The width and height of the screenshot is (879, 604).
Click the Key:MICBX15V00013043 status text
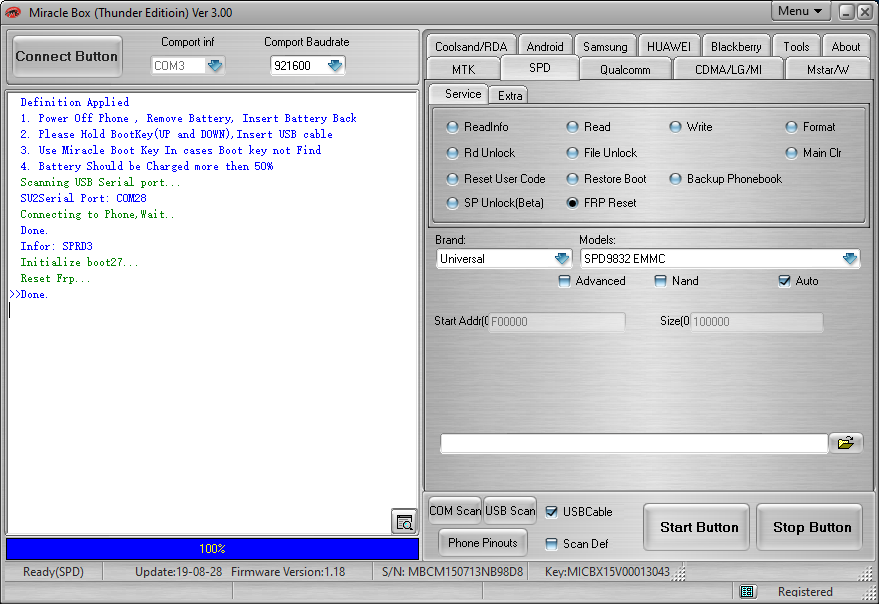pos(607,572)
